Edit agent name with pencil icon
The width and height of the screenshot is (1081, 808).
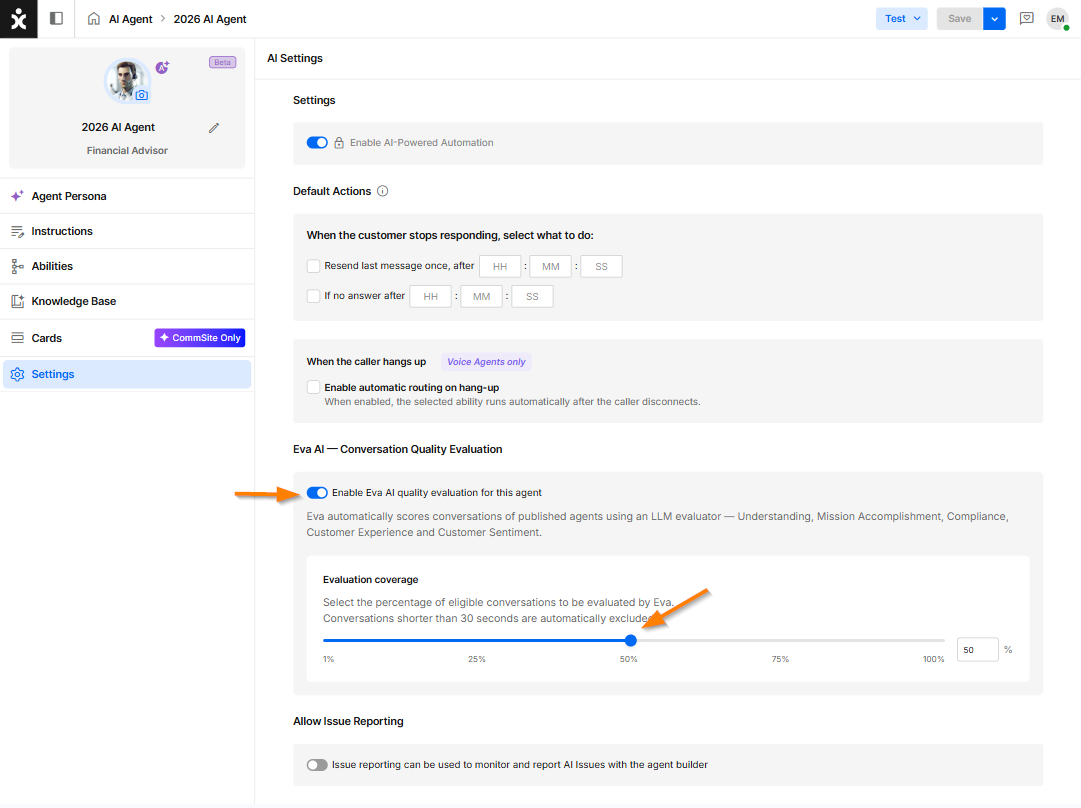(x=214, y=128)
